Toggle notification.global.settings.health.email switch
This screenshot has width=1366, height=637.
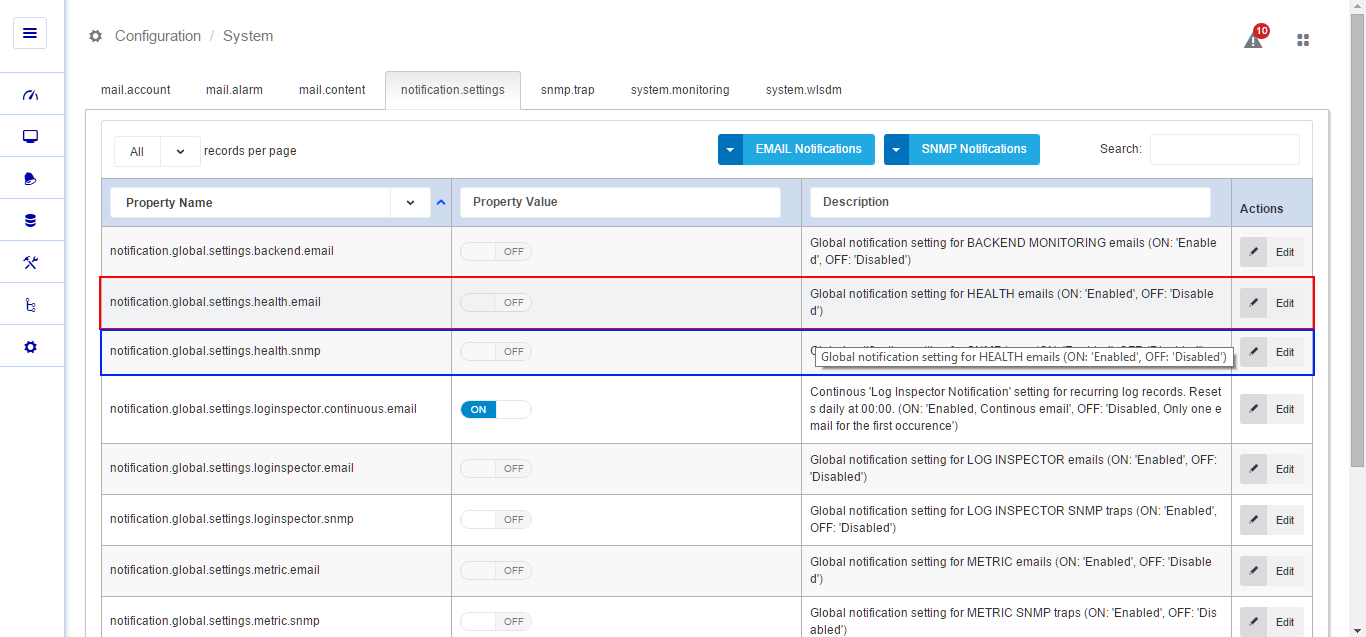pyautogui.click(x=496, y=302)
